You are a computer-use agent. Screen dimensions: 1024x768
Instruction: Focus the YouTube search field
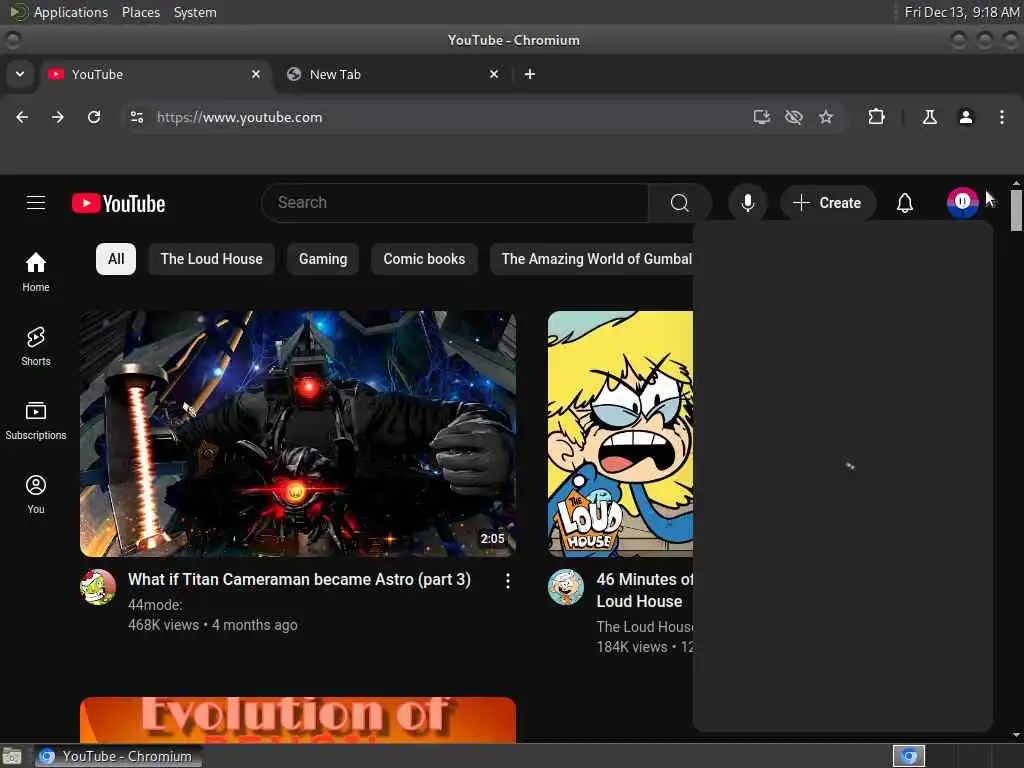click(455, 203)
